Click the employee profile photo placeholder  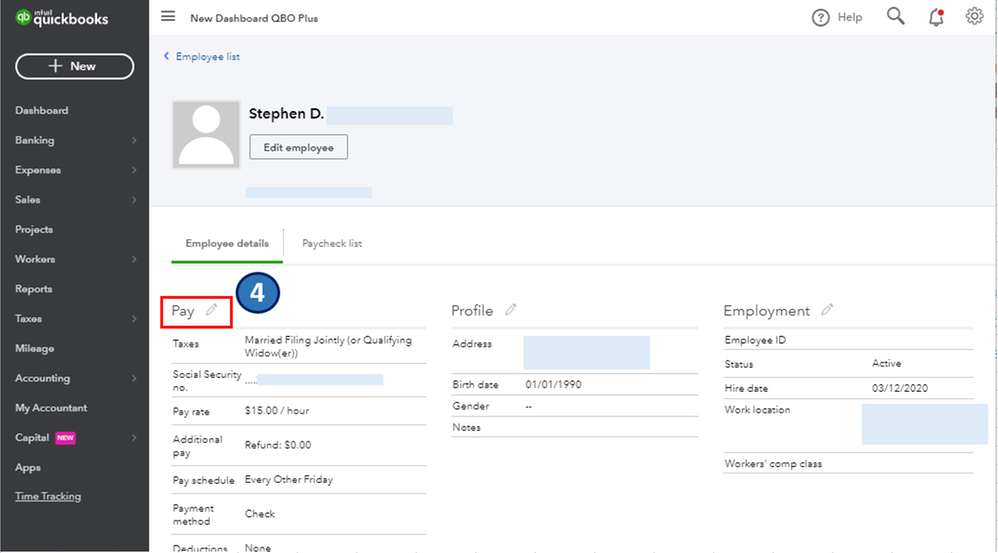pos(206,134)
